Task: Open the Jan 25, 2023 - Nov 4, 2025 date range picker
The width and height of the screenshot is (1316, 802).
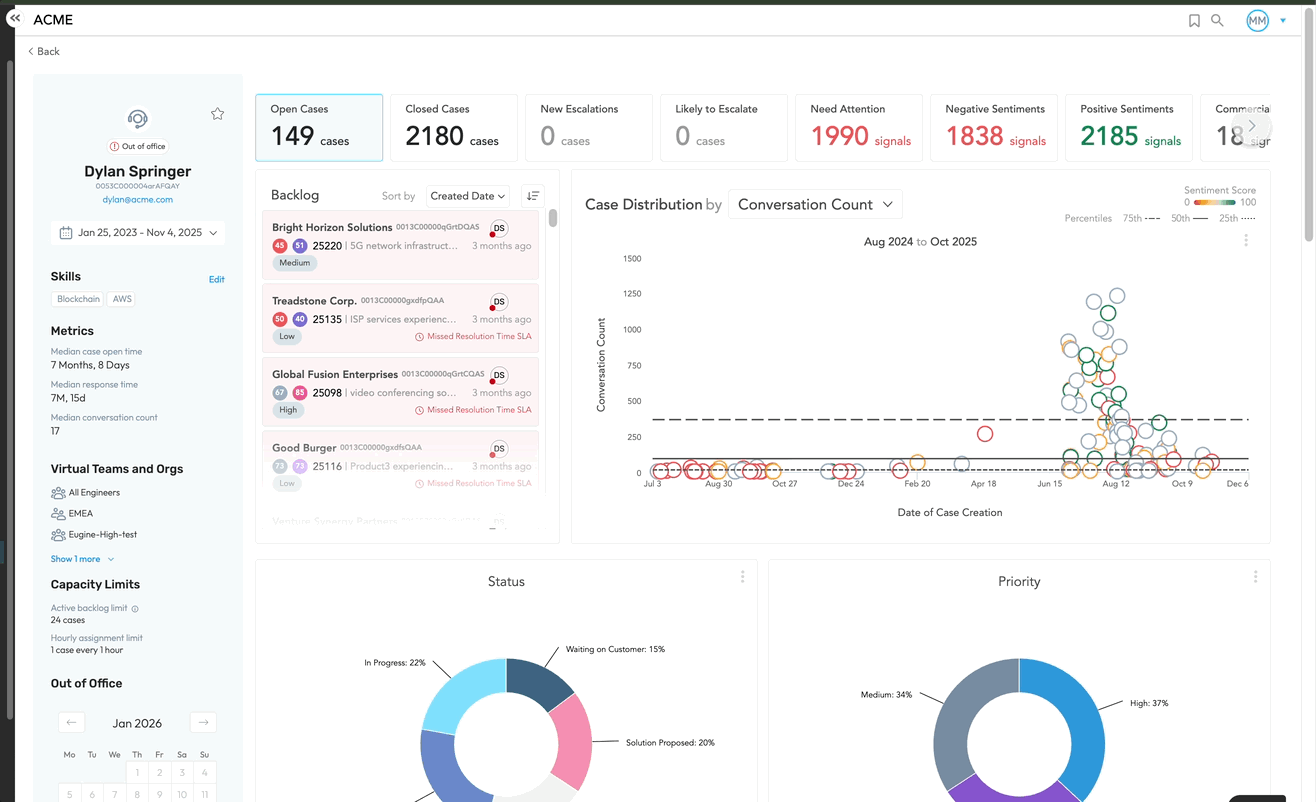Action: pos(138,233)
